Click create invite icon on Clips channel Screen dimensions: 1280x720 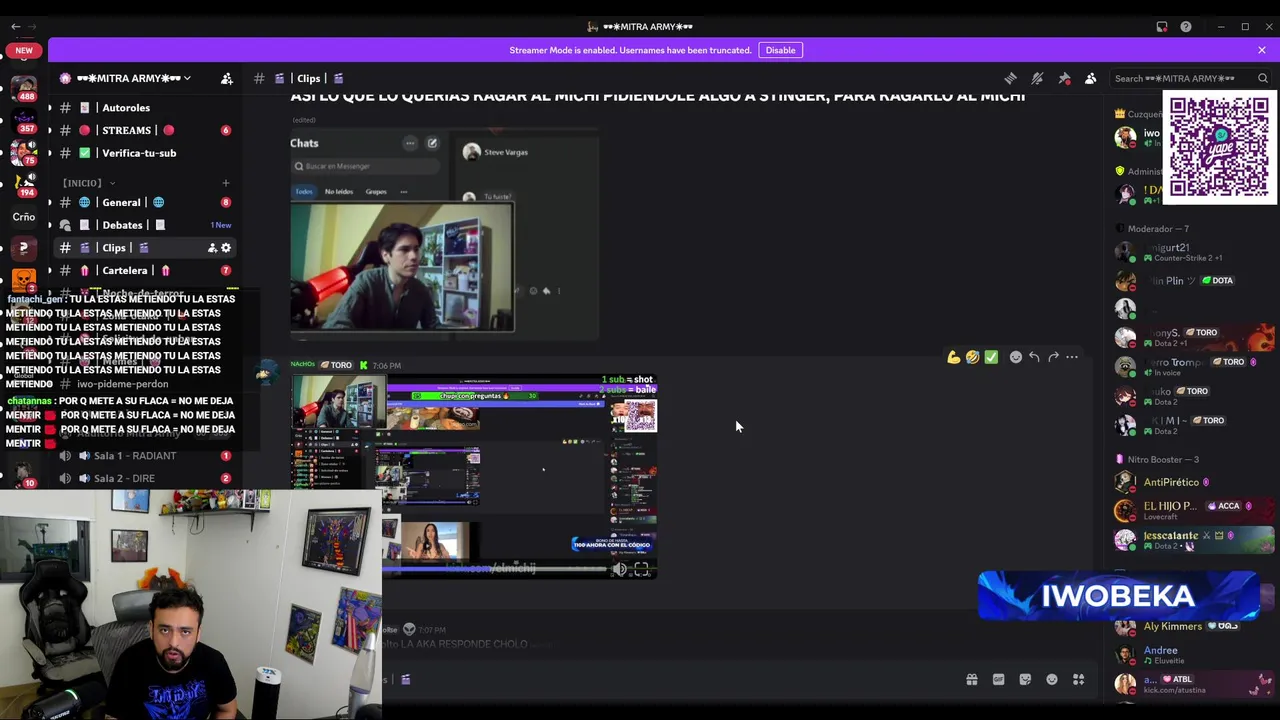coord(212,248)
